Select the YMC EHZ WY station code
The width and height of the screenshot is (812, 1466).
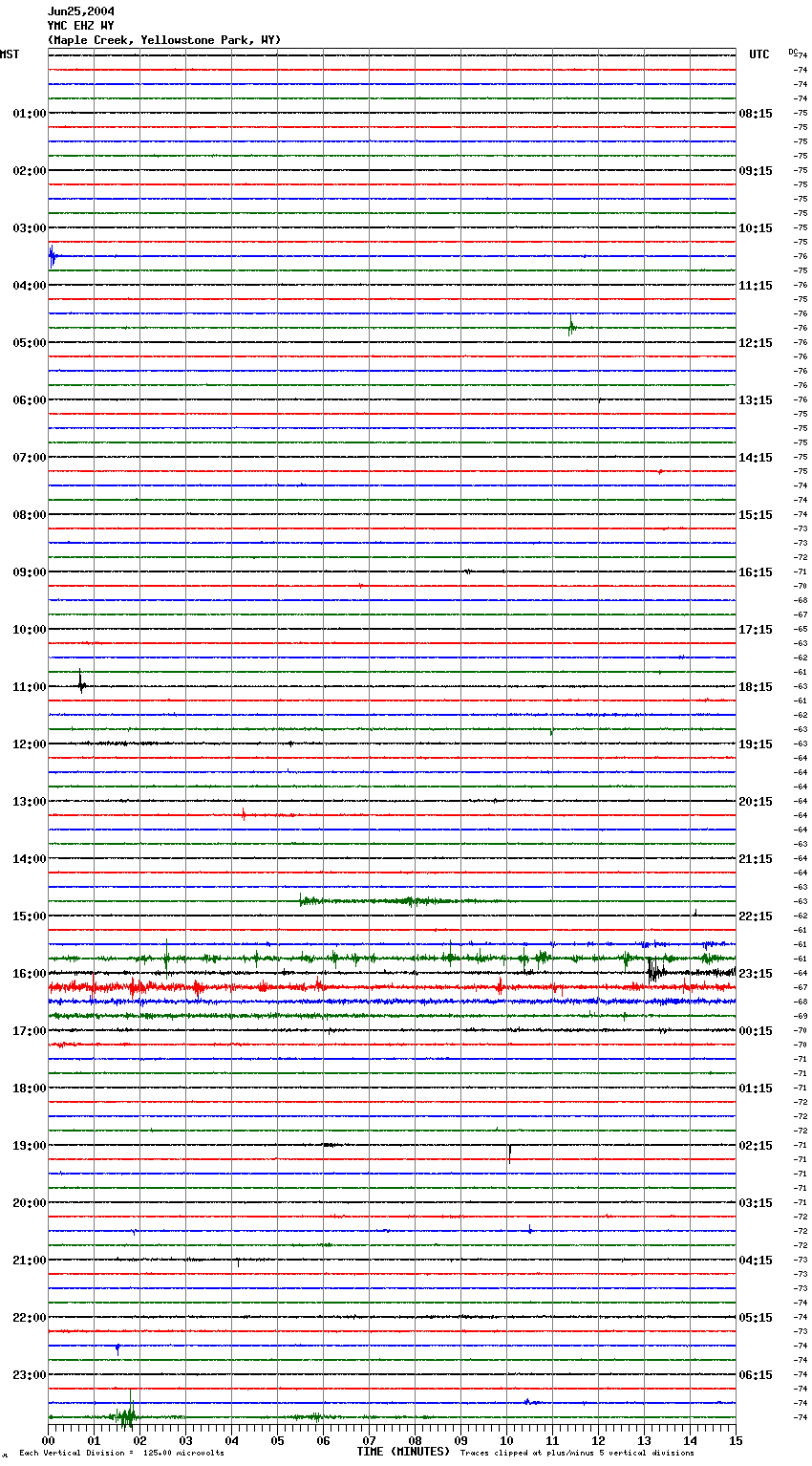pyautogui.click(x=81, y=26)
